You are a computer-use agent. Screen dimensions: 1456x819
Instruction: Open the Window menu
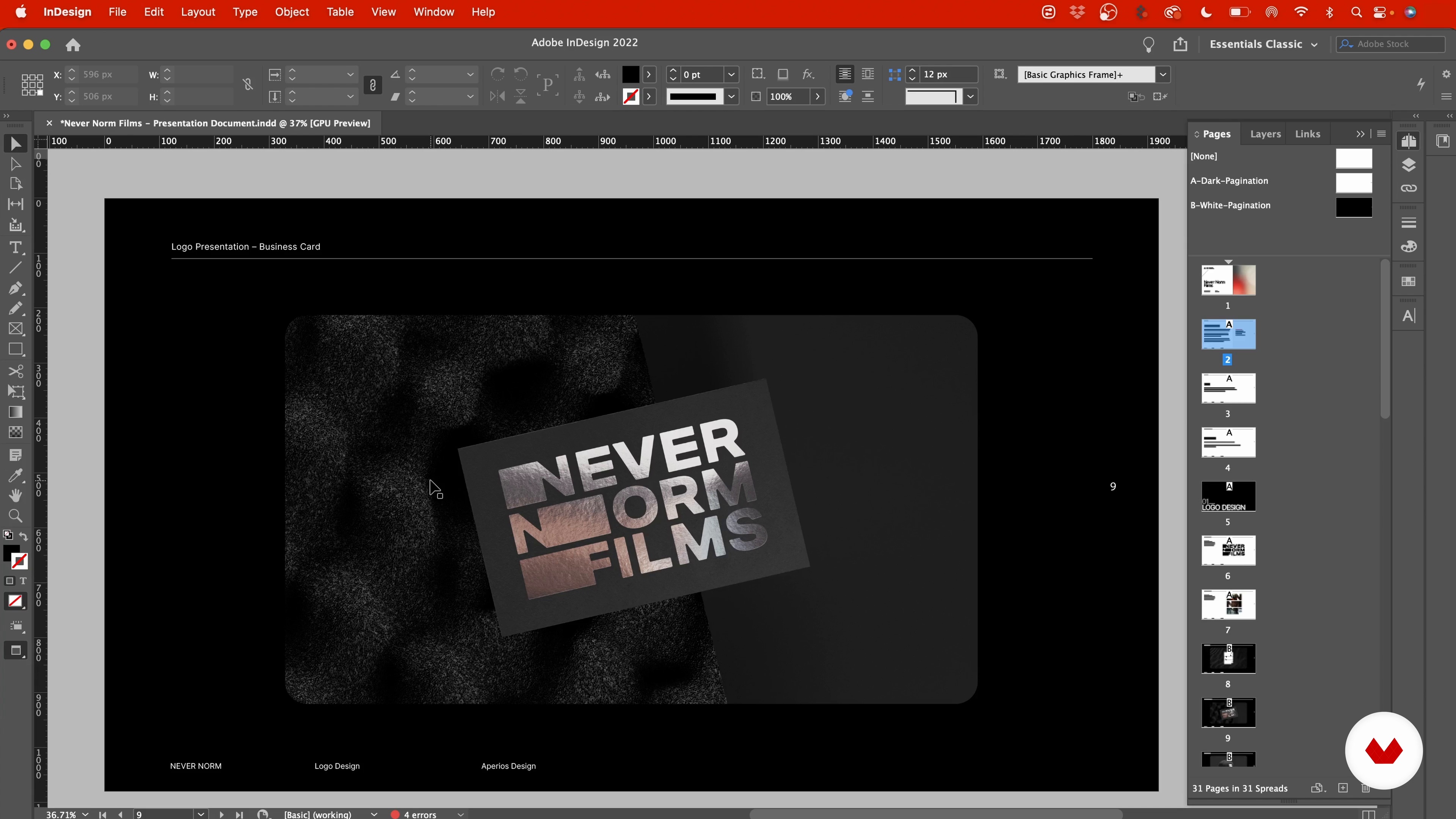(433, 12)
